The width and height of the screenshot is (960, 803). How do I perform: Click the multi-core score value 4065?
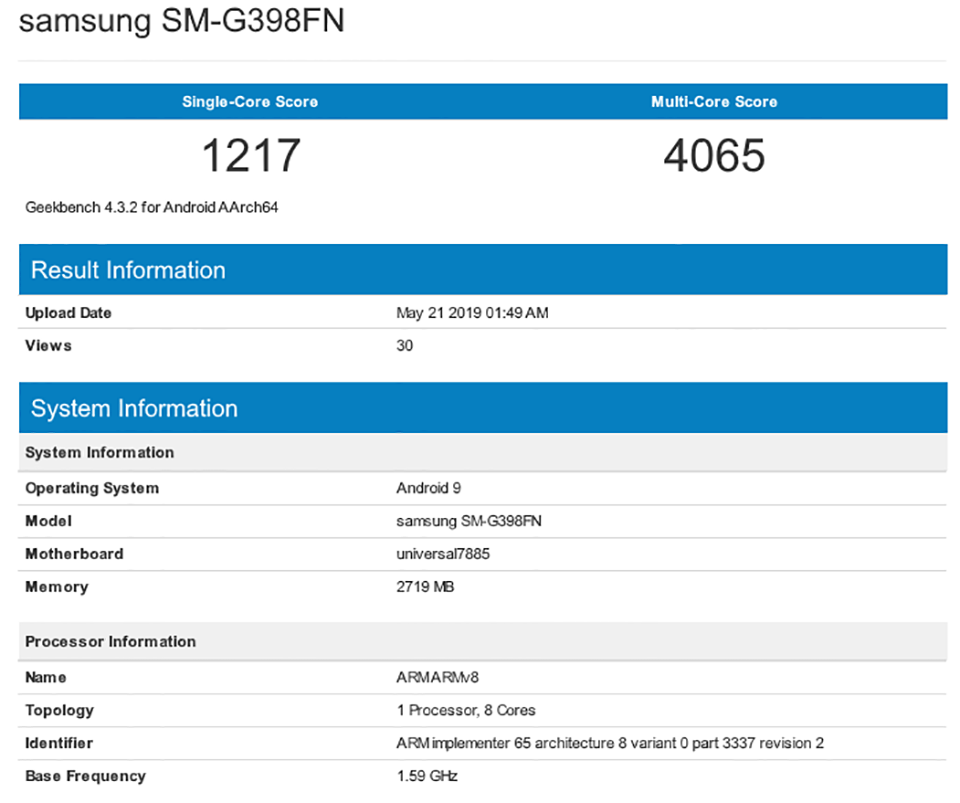point(714,155)
